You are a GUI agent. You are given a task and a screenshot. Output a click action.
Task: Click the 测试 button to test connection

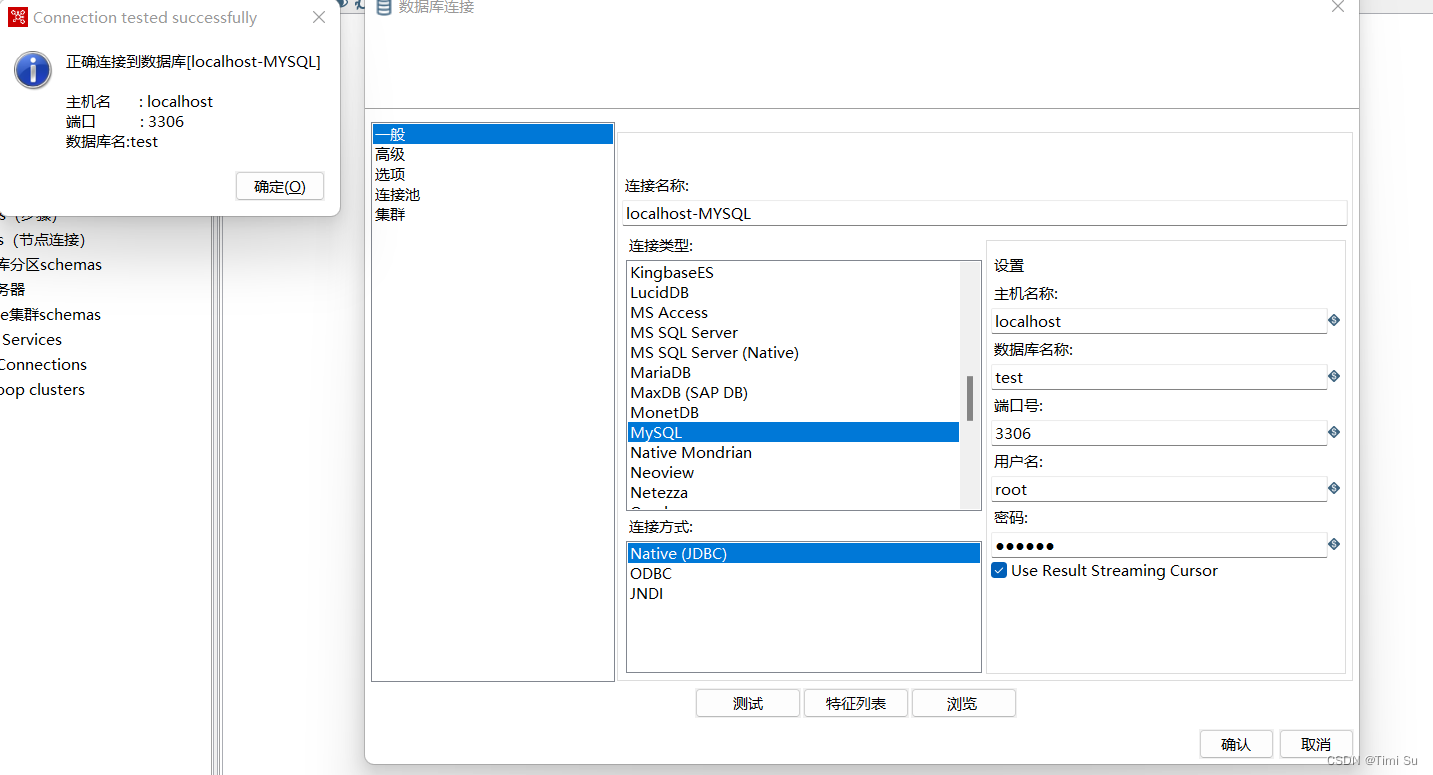point(747,703)
